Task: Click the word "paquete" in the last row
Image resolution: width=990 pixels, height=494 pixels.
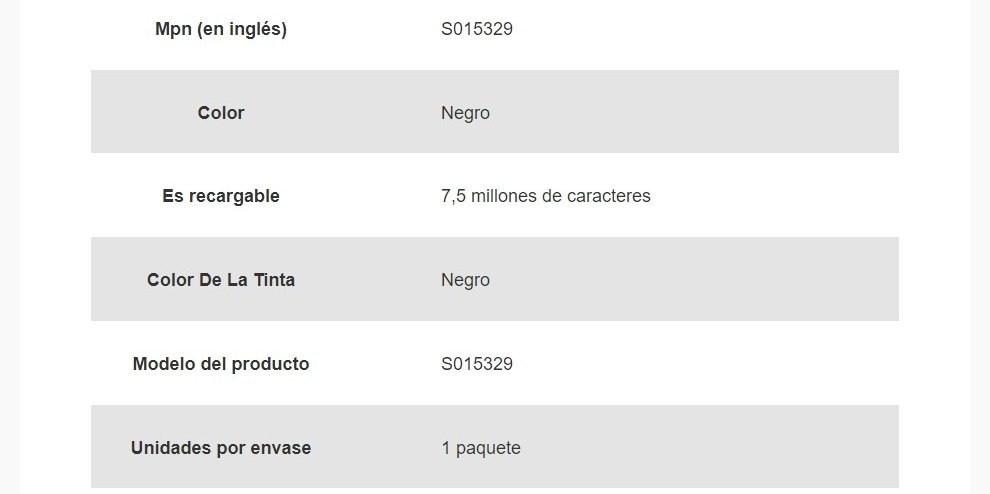Action: [488, 448]
